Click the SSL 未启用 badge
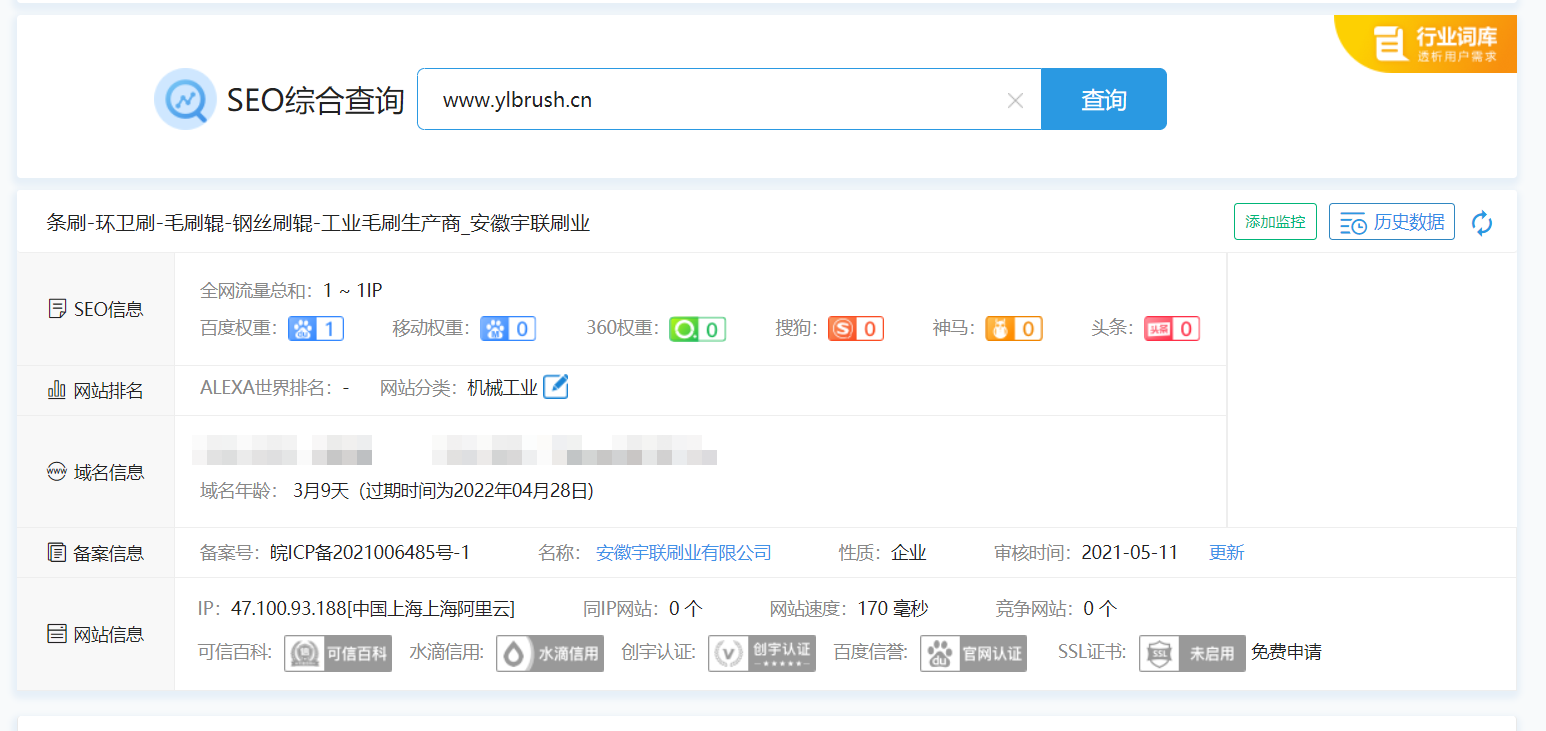Screen dimensions: 1546x731 [1193, 653]
